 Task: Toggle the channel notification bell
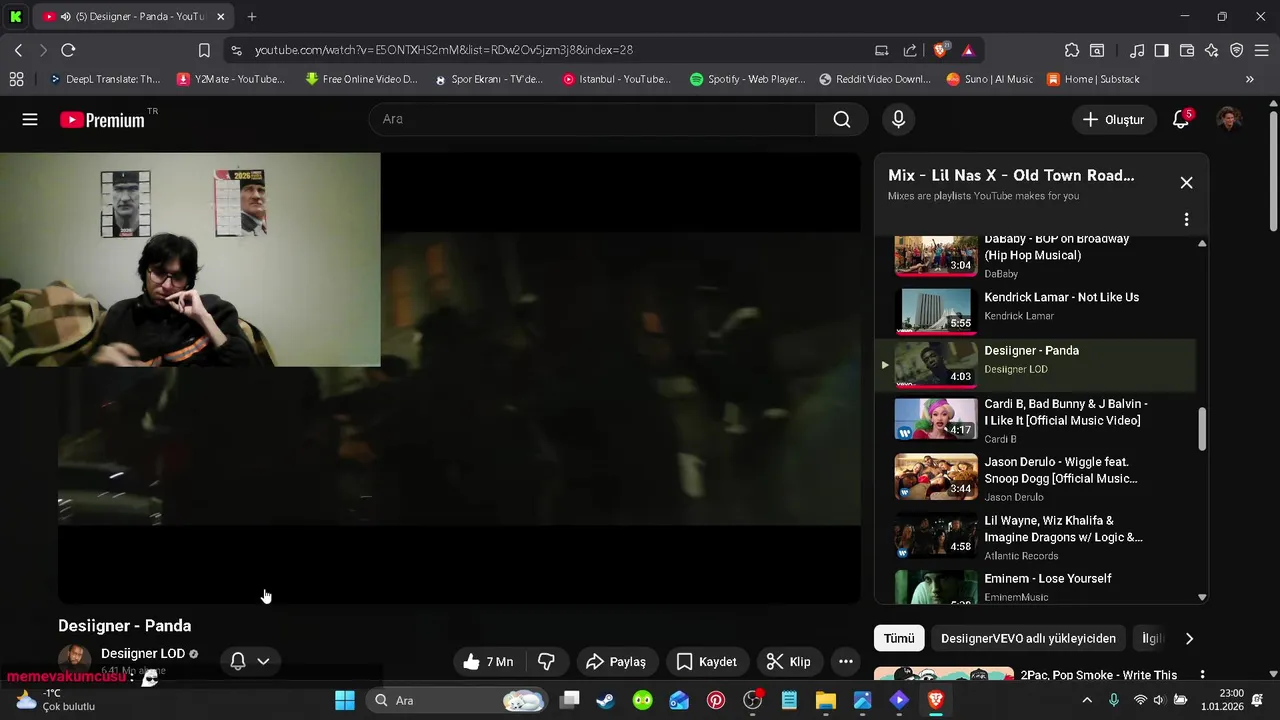pyautogui.click(x=238, y=661)
